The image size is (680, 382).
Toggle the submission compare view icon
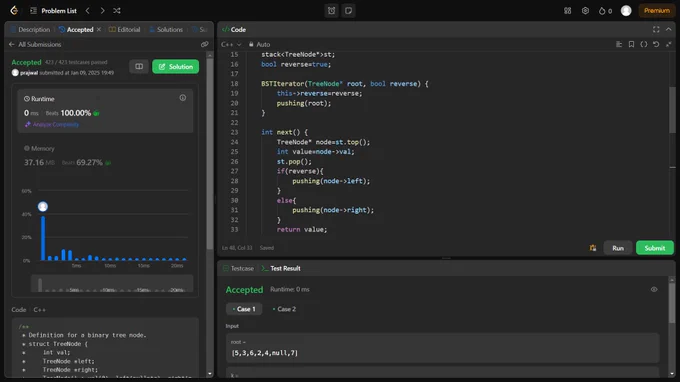(139, 66)
